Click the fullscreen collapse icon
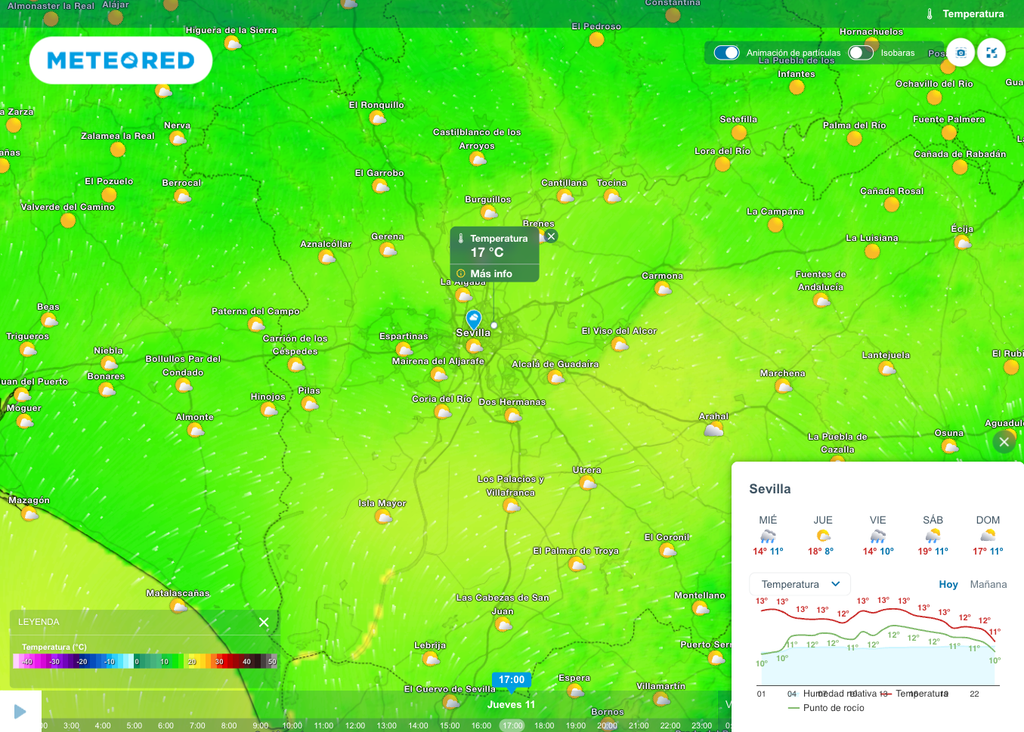1024x732 pixels. (x=991, y=53)
